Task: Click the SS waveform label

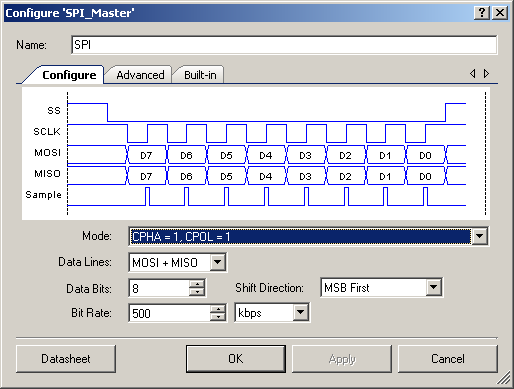Action: pos(54,111)
